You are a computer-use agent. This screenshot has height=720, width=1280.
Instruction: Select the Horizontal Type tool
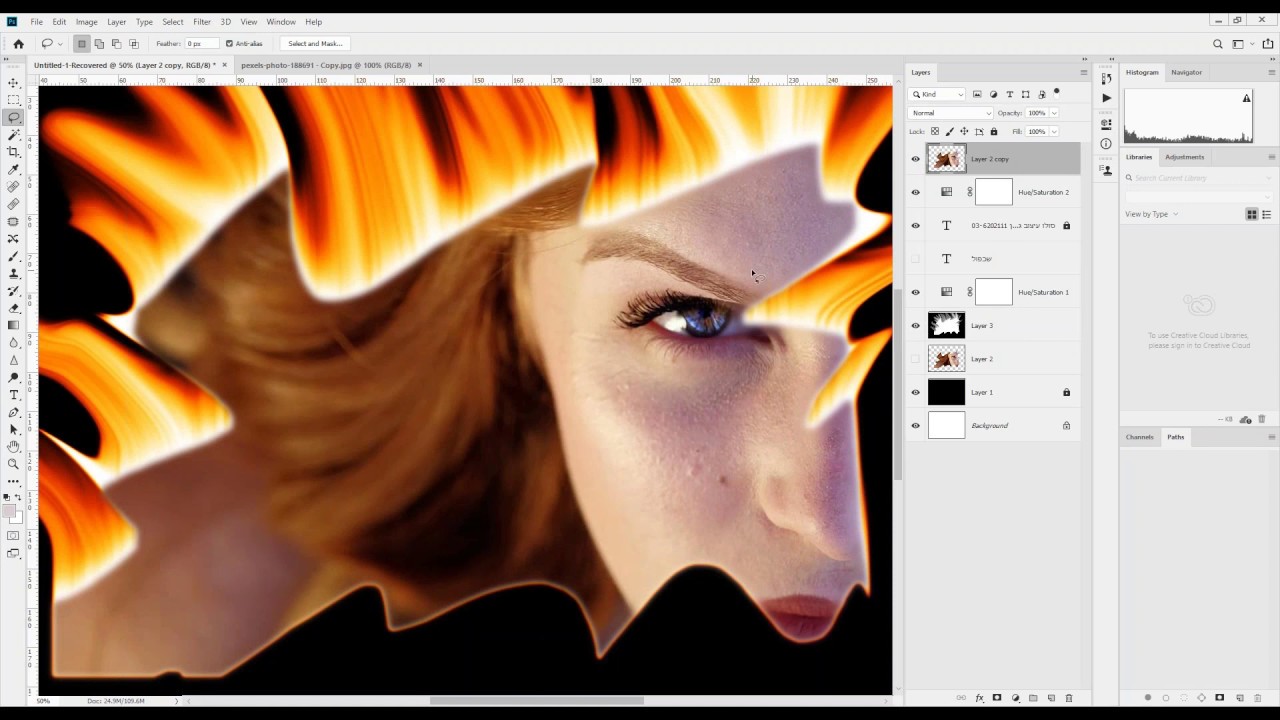(x=13, y=395)
